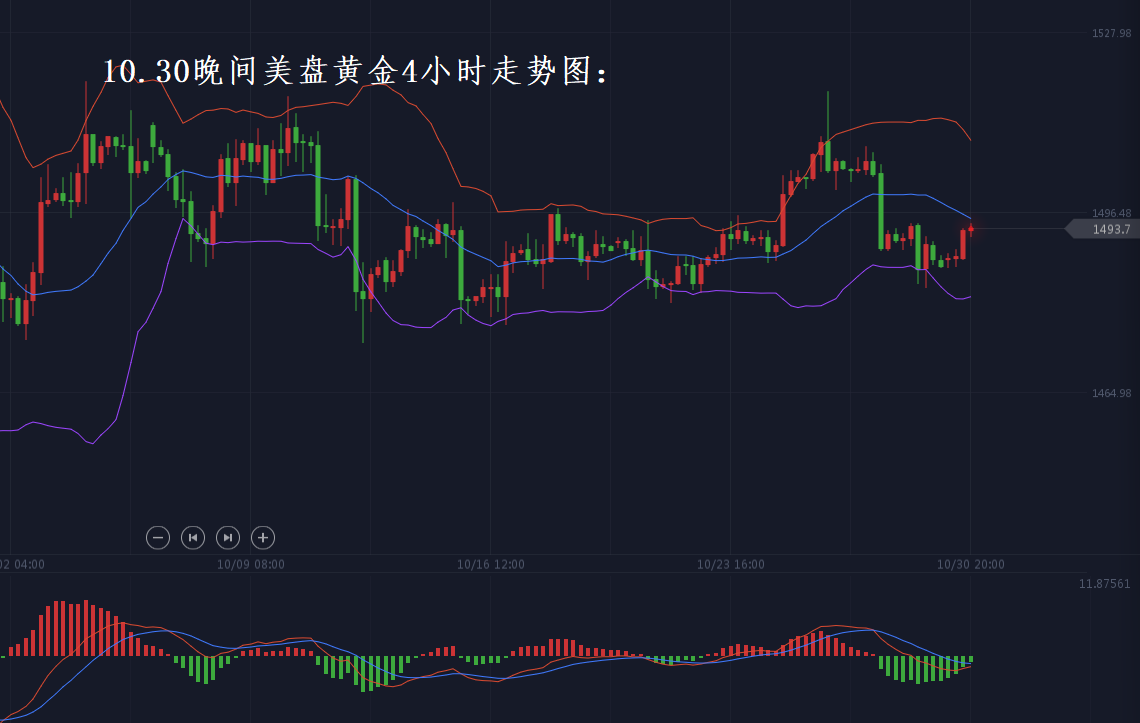The image size is (1140, 723).
Task: Click the 10/30 20:00 time axis label
Action: tap(970, 564)
